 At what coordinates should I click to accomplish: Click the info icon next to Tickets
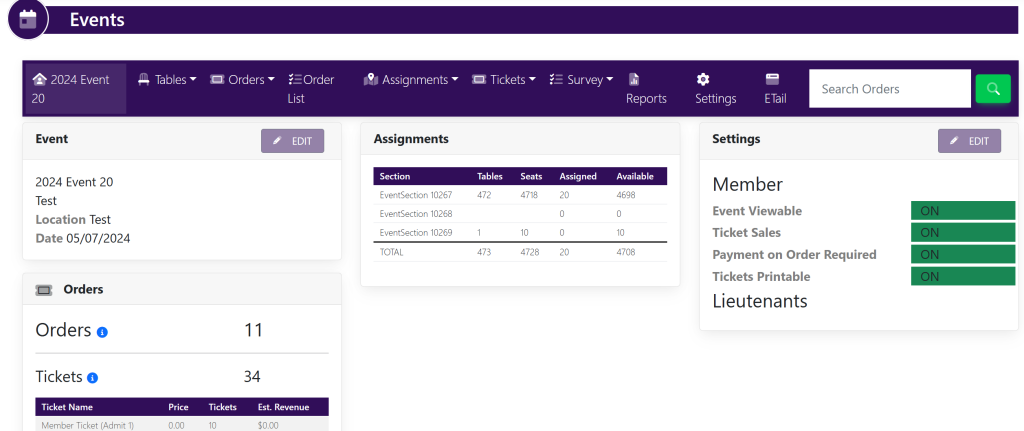pos(93,378)
